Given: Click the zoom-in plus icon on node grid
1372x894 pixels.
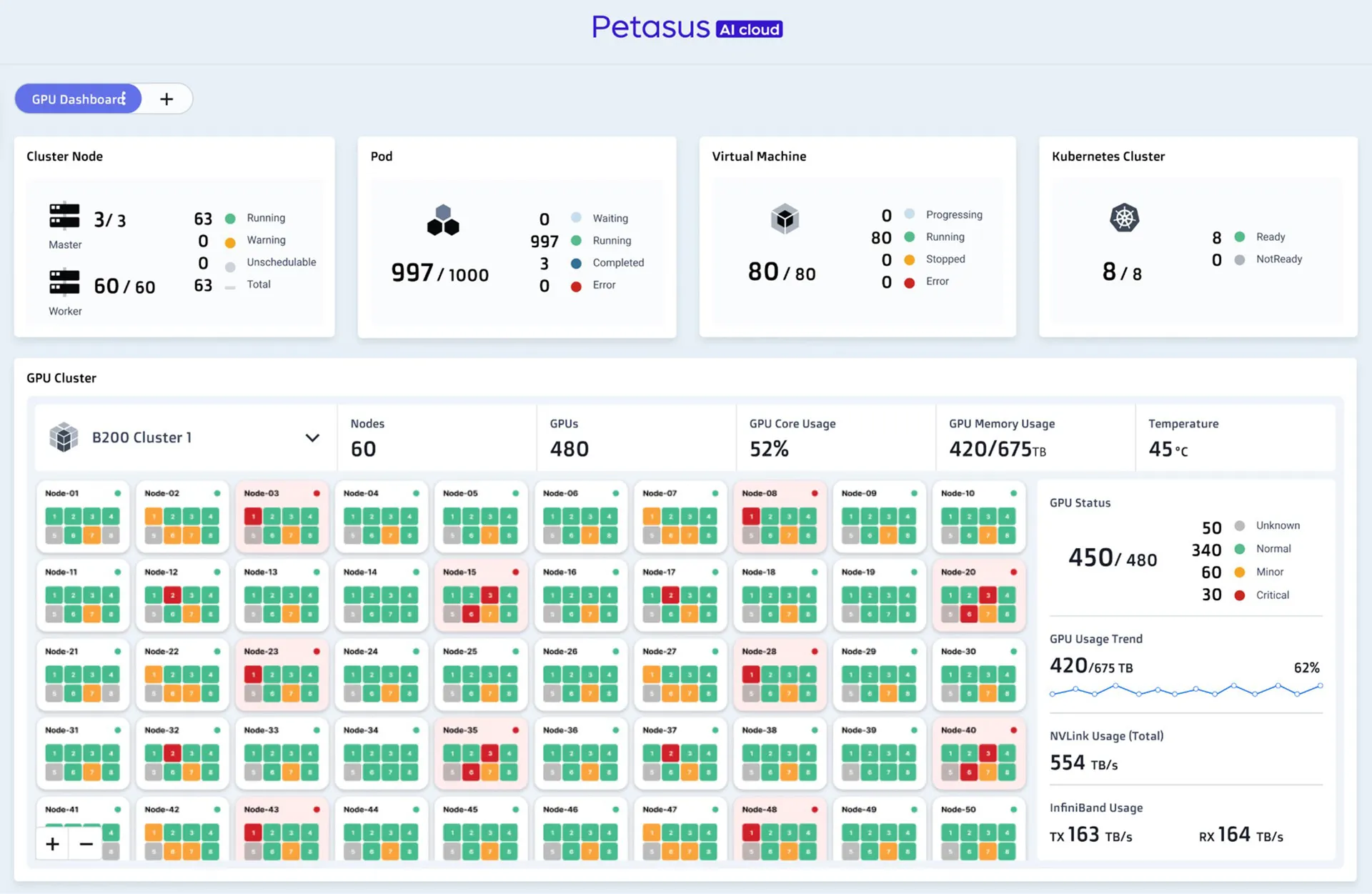Looking at the screenshot, I should point(51,843).
